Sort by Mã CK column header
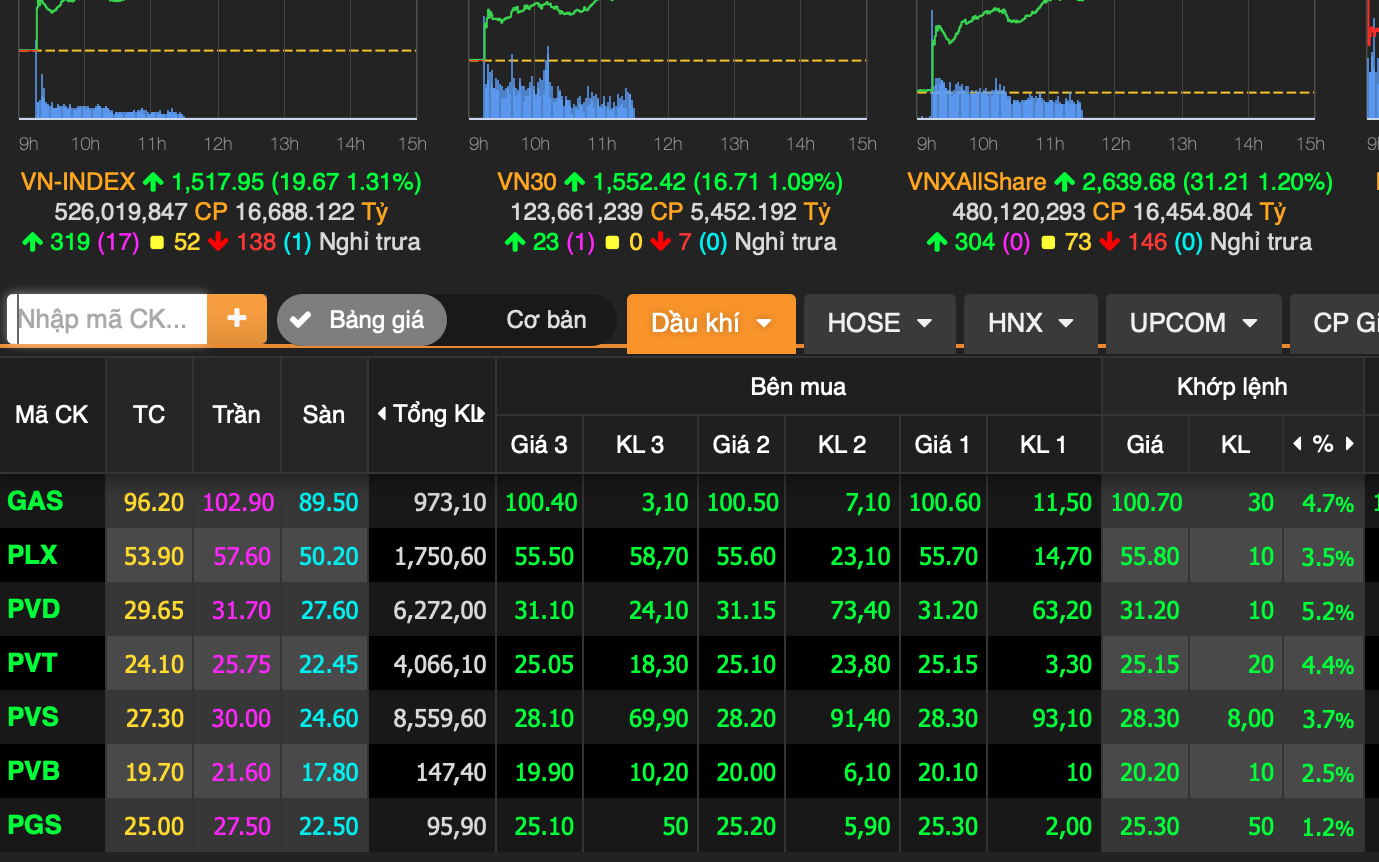The height and width of the screenshot is (862, 1379). 52,415
